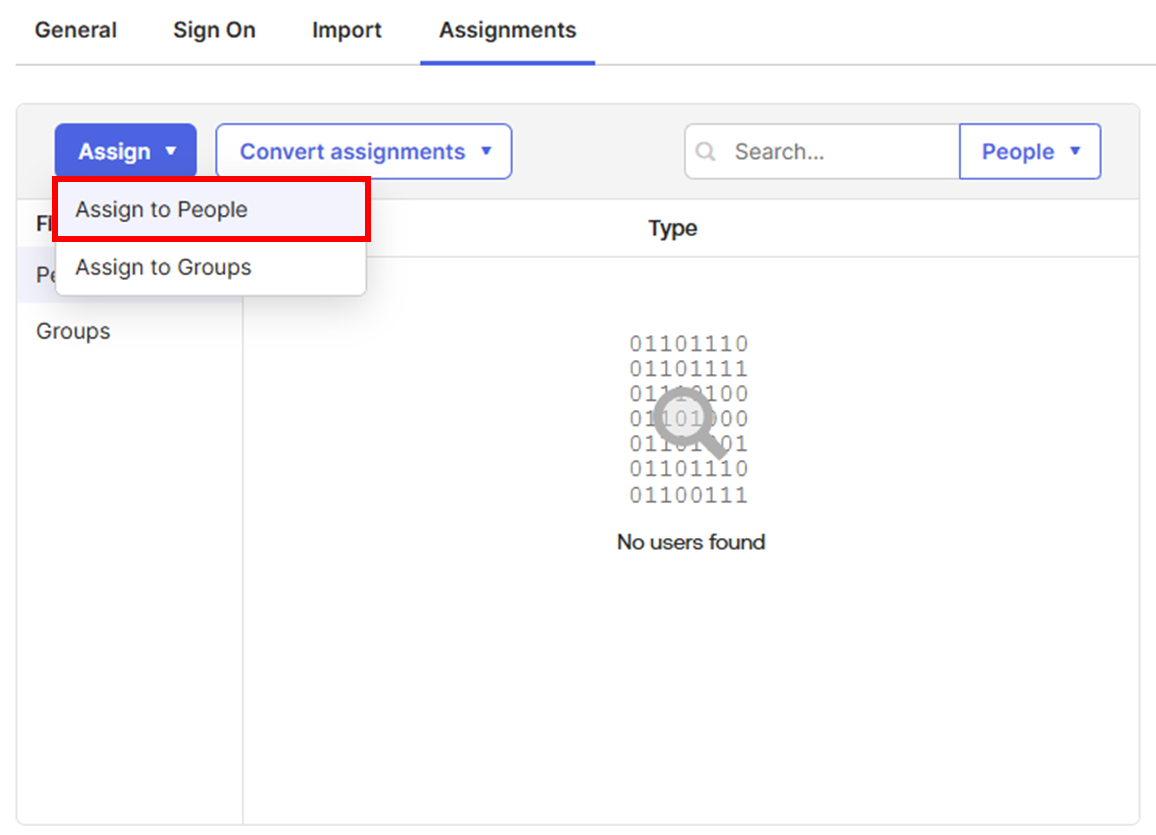1156x835 pixels.
Task: Choose Assign to People menu option
Action: pyautogui.click(x=211, y=209)
